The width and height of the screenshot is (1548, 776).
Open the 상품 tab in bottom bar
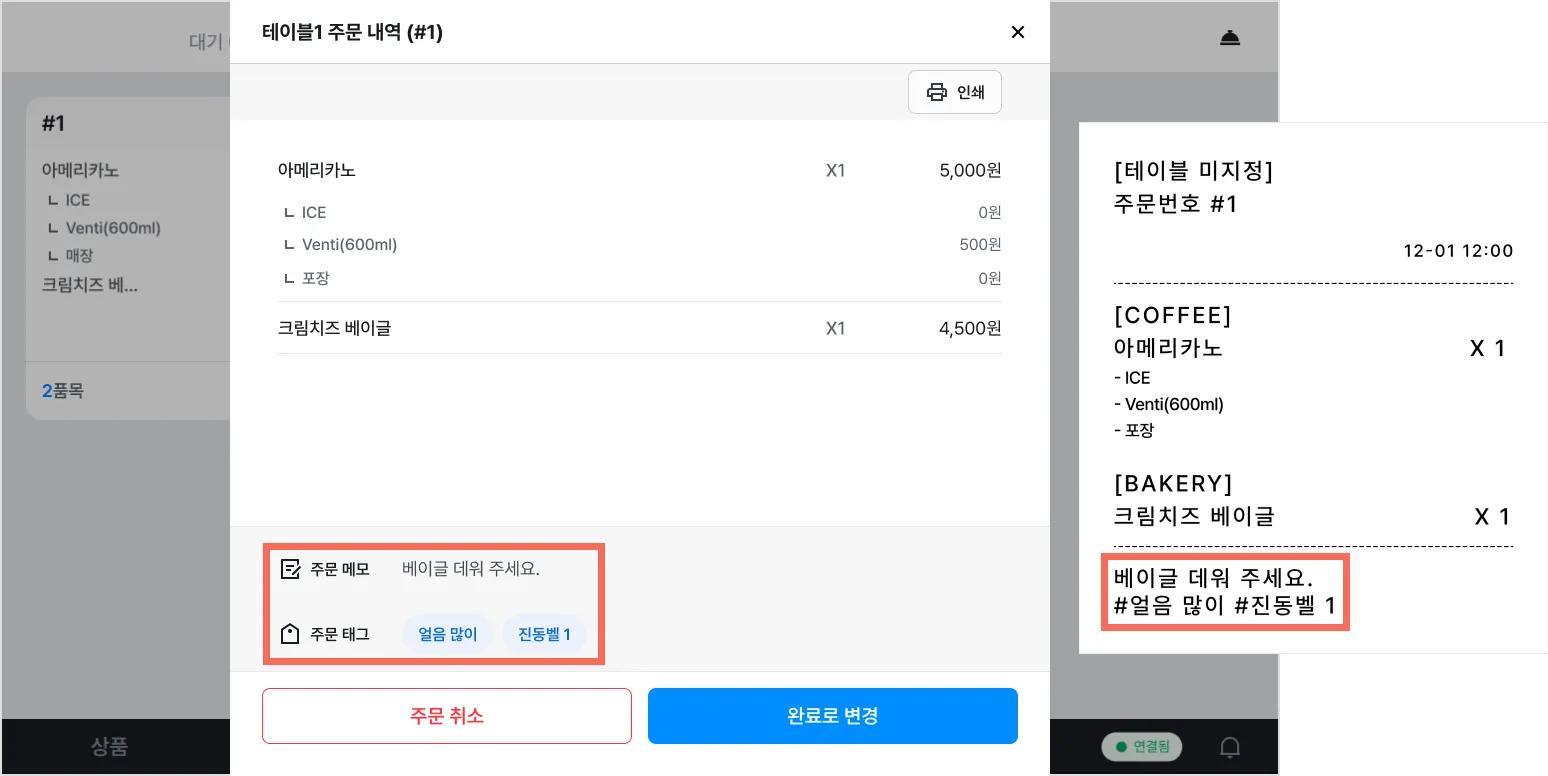[109, 746]
